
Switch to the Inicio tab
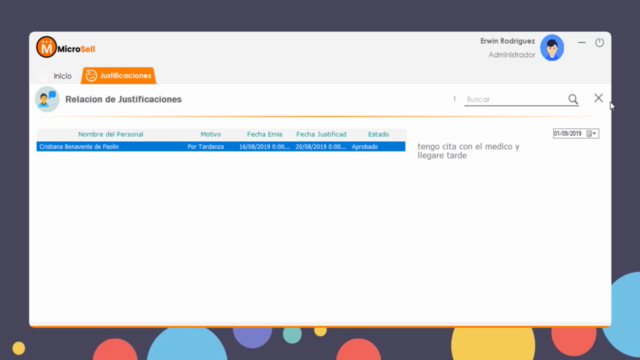tap(62, 76)
